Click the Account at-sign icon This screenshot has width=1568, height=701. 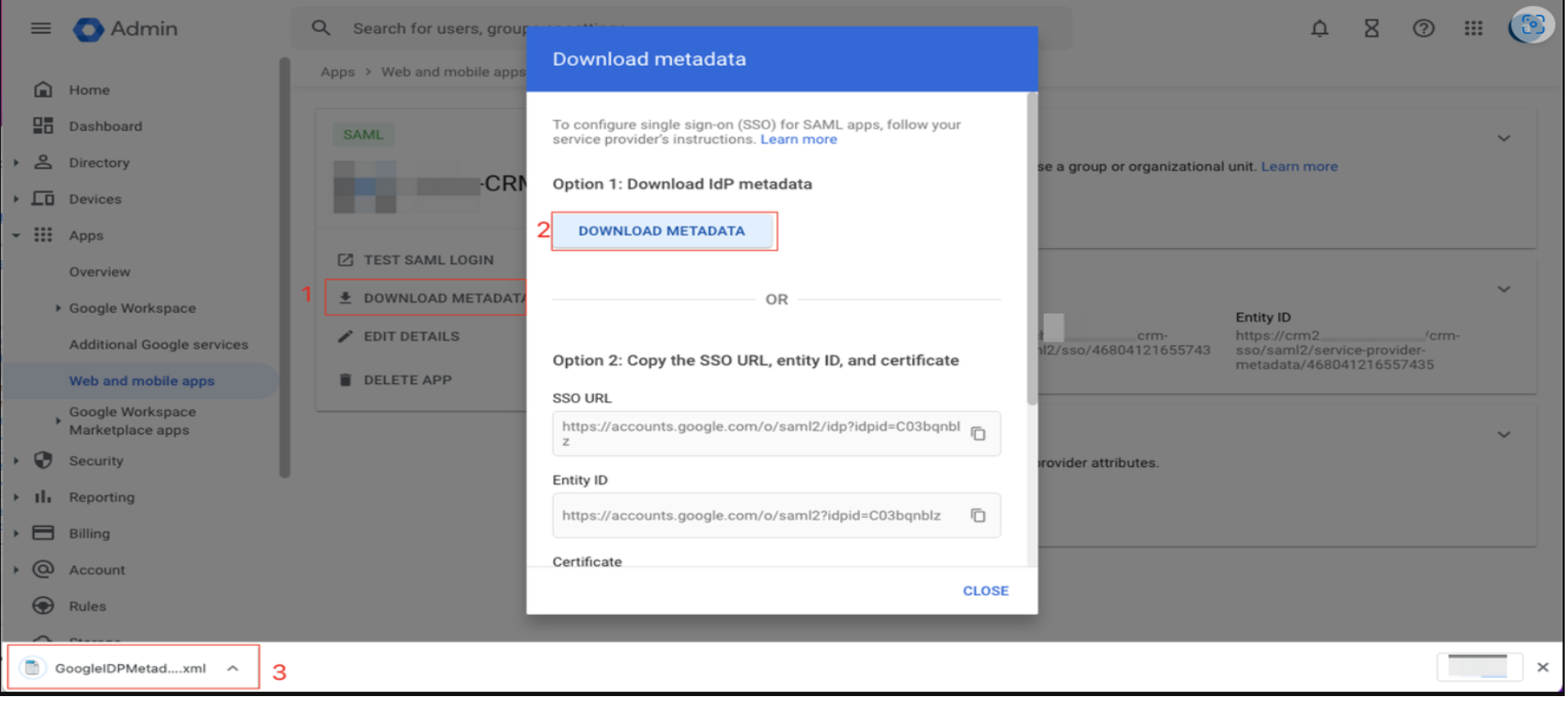click(43, 569)
